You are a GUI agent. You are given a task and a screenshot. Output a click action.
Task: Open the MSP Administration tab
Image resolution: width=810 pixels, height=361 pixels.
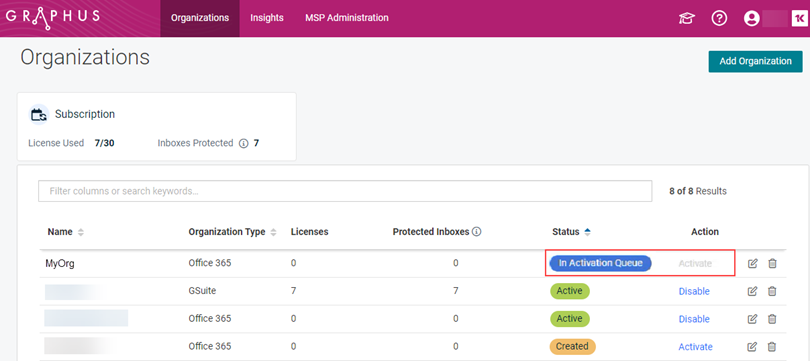347,18
